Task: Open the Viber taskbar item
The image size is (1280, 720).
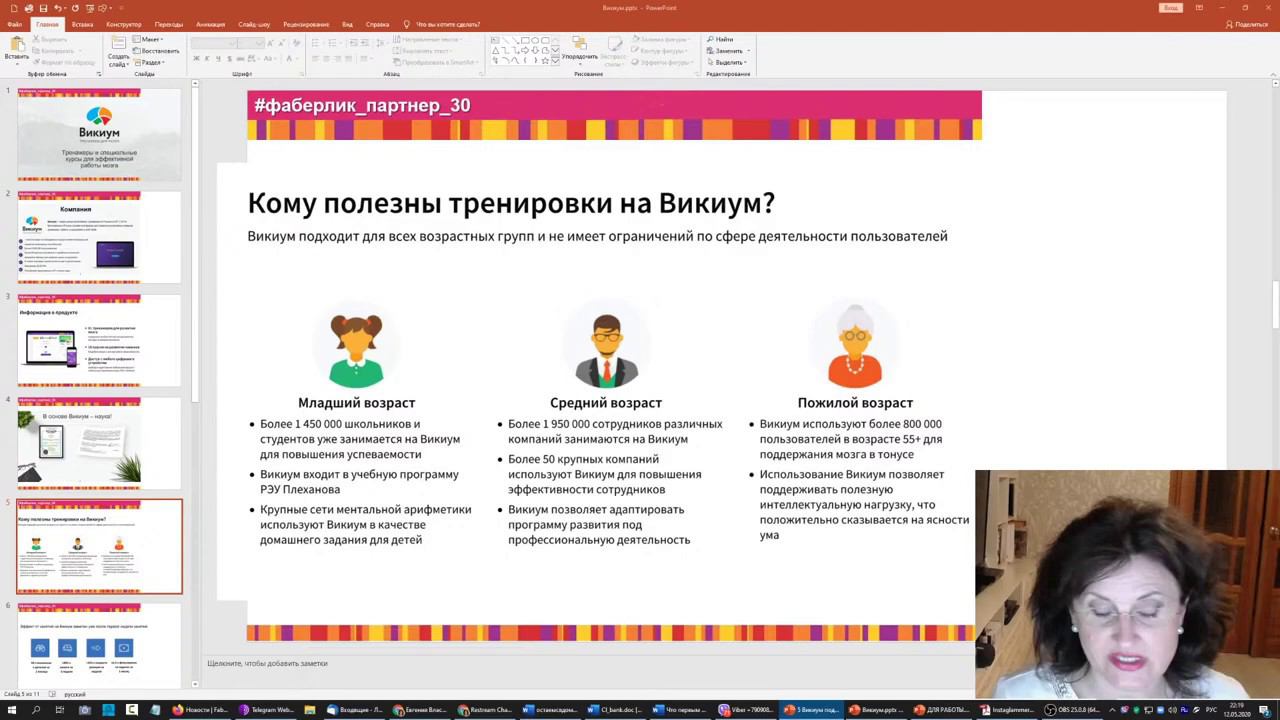Action: (x=747, y=710)
